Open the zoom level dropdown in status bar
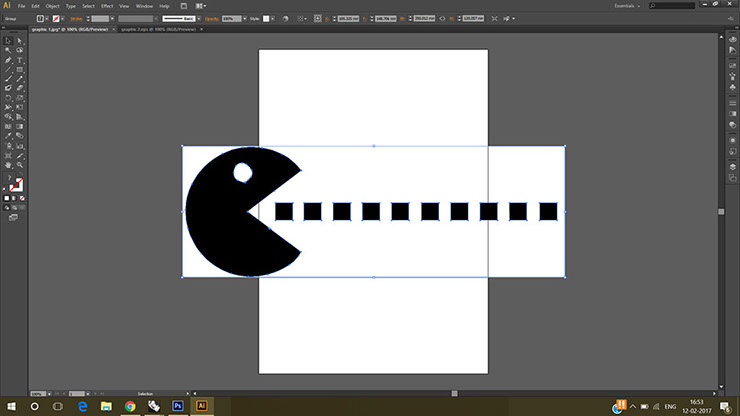The height and width of the screenshot is (416, 740). pos(49,394)
